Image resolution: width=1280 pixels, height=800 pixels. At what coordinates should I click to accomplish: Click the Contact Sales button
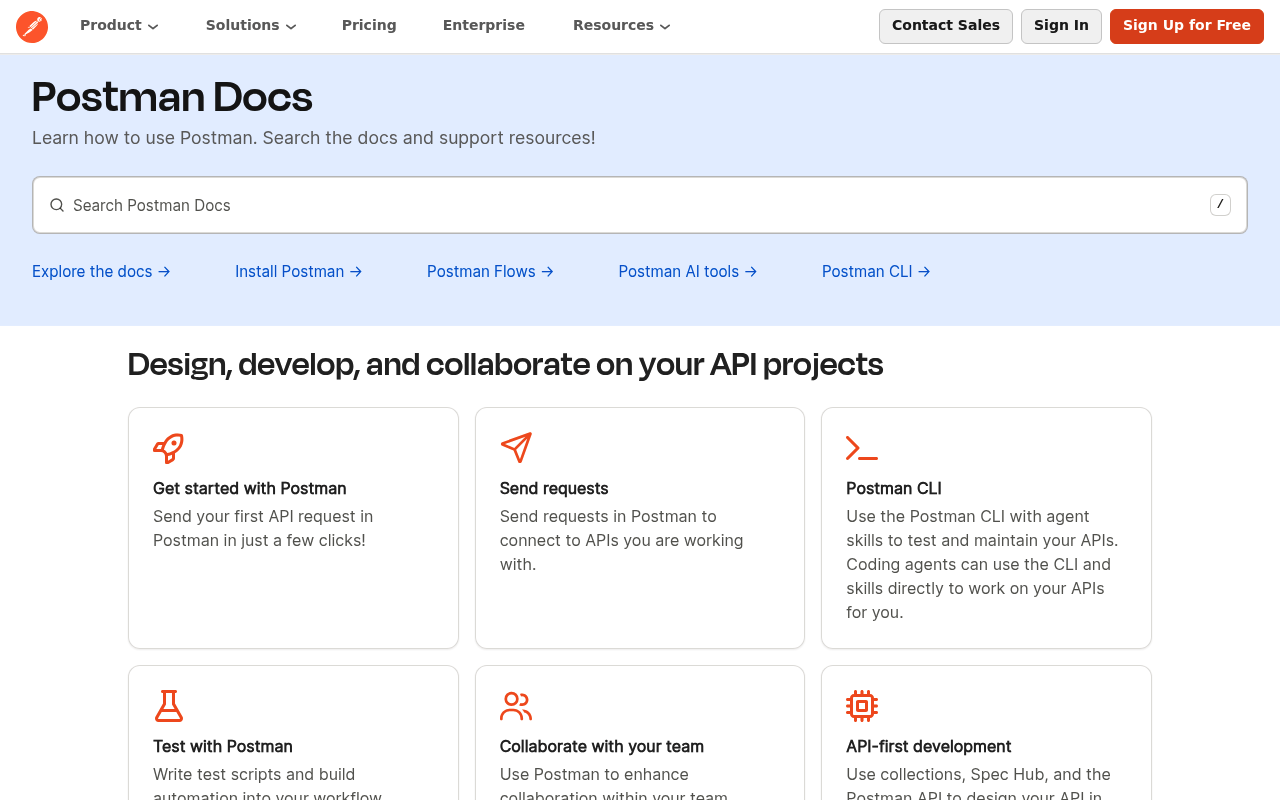pyautogui.click(x=946, y=26)
